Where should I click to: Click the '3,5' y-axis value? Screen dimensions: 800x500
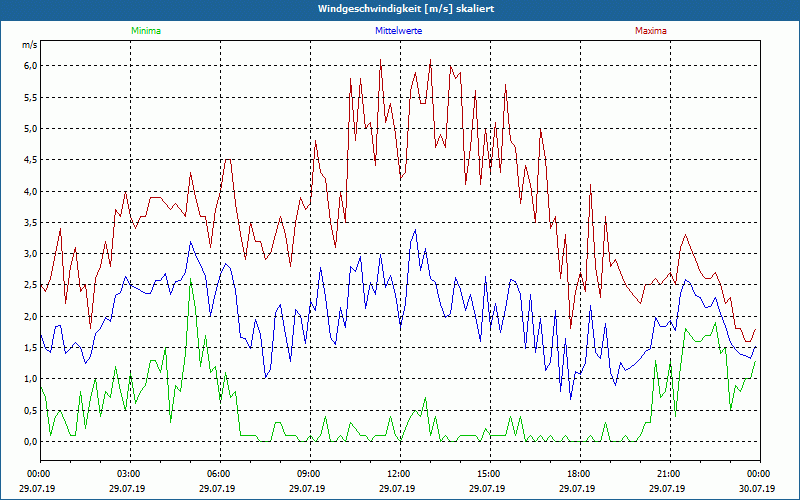[x=31, y=222]
